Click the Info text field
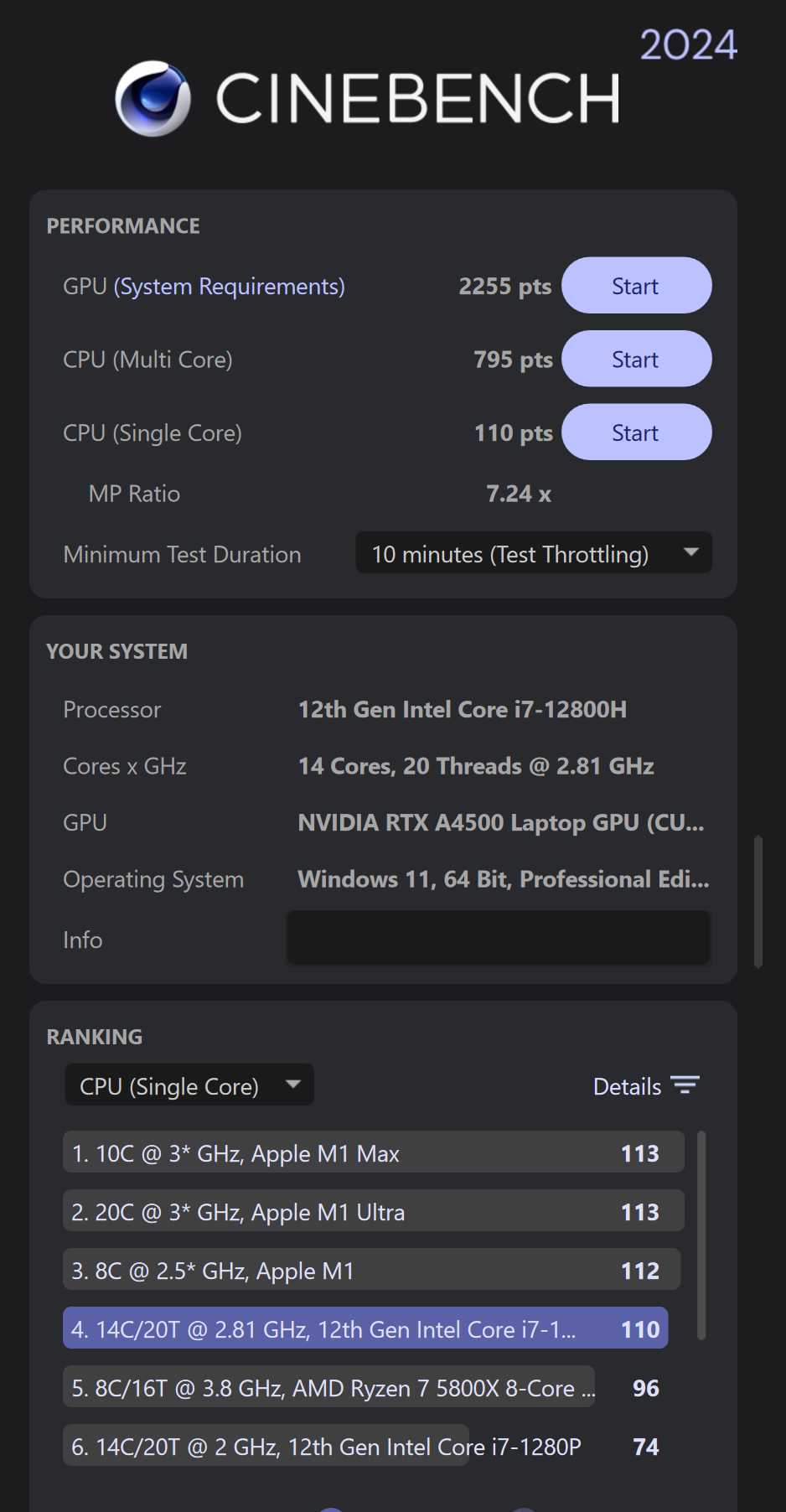The image size is (786, 1512). tap(498, 938)
